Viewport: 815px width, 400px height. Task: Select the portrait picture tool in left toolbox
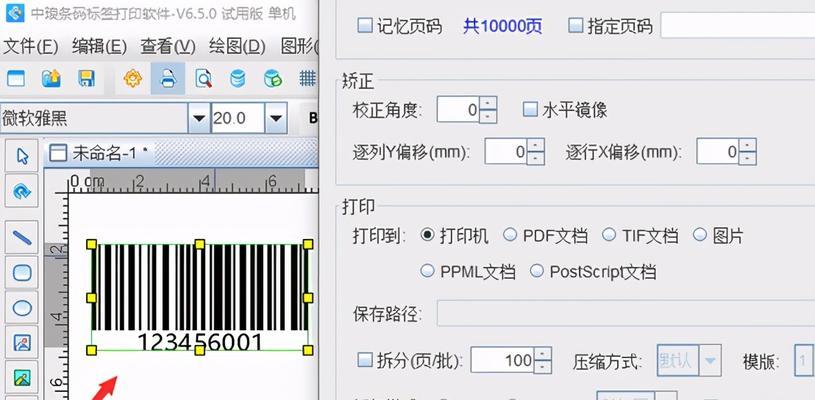click(x=21, y=343)
